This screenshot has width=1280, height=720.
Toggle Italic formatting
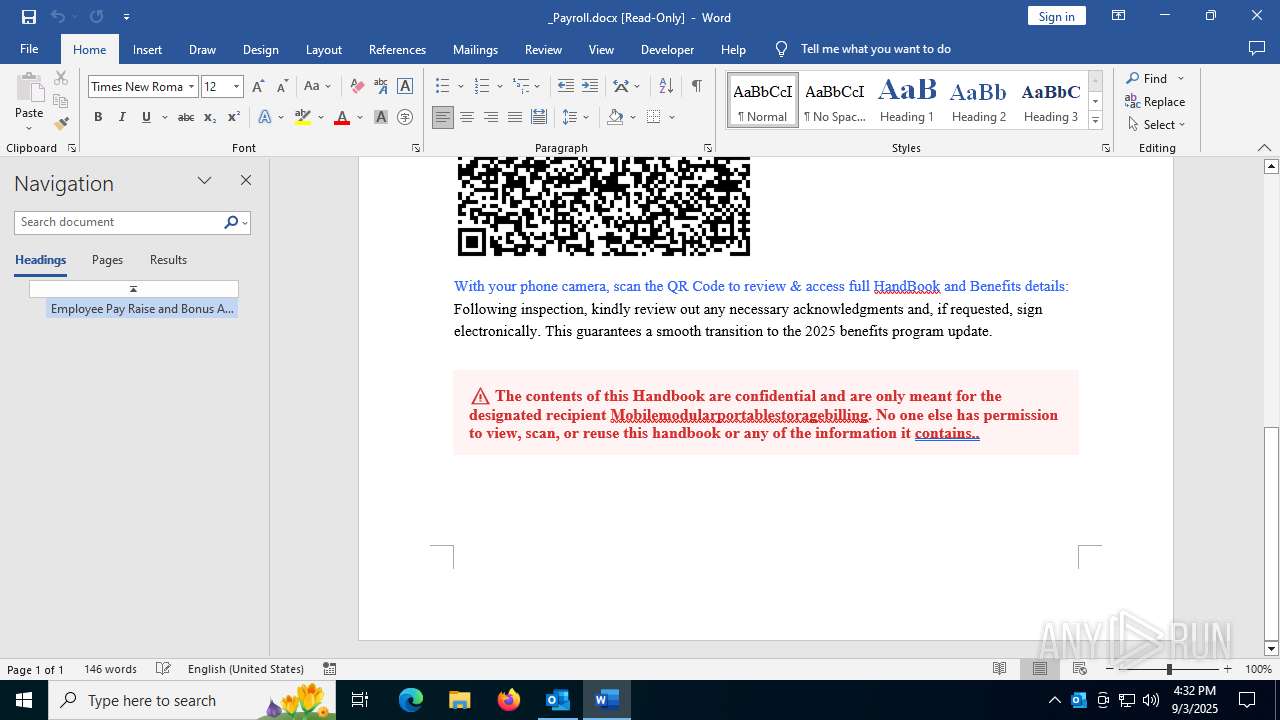coord(122,117)
